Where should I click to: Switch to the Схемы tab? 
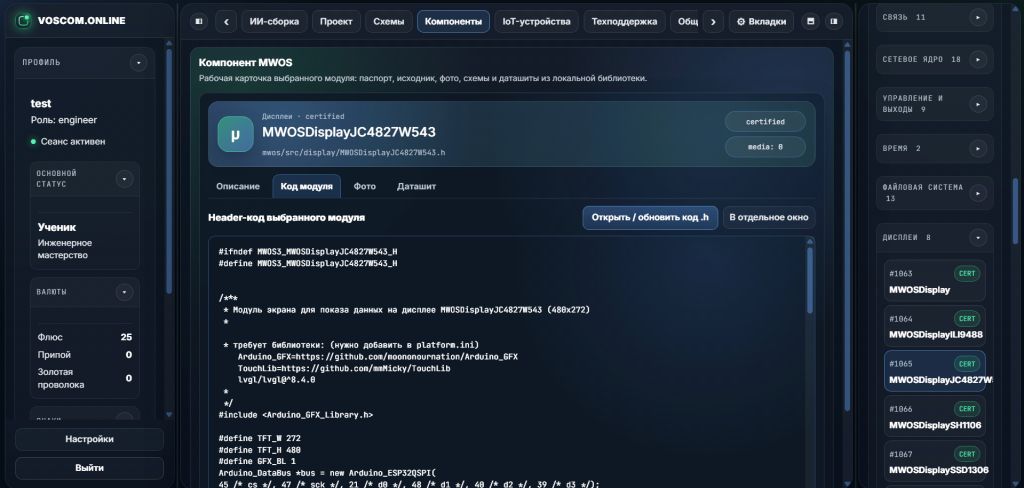[x=389, y=22]
